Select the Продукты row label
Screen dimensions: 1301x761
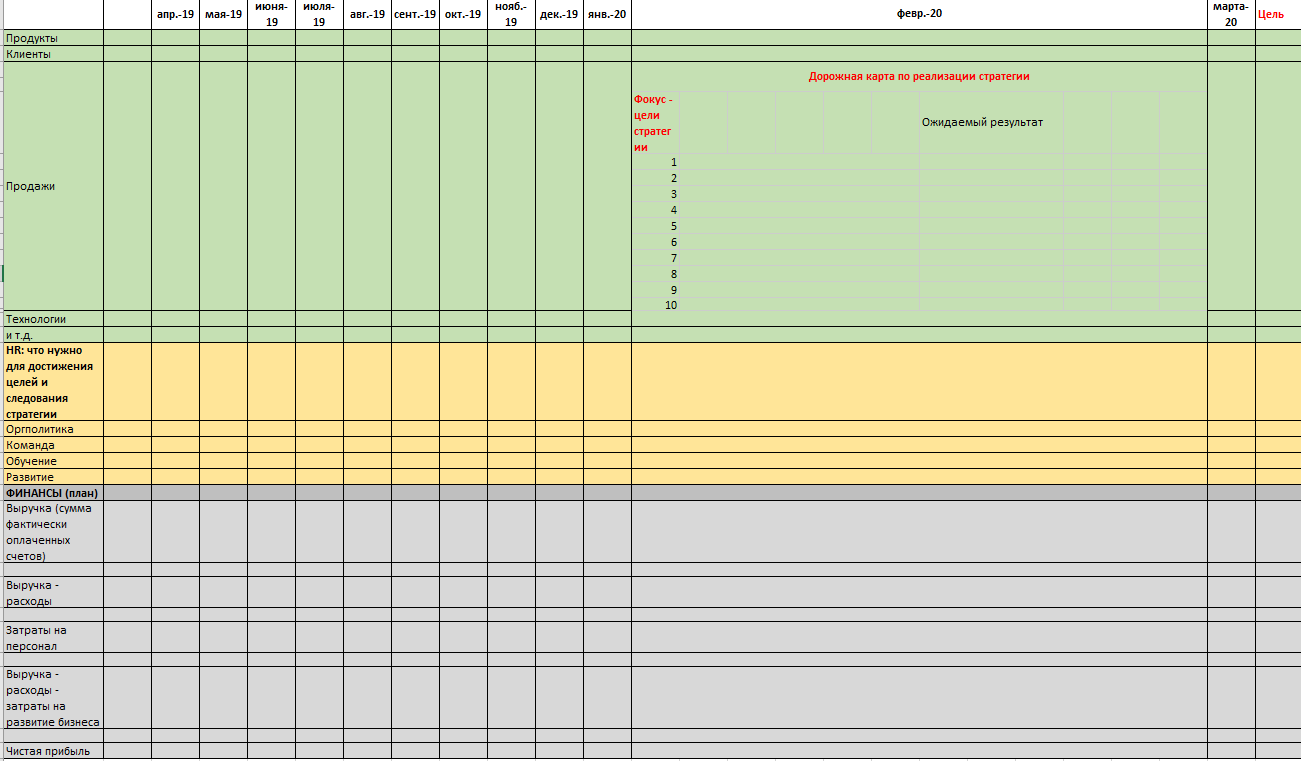52,38
